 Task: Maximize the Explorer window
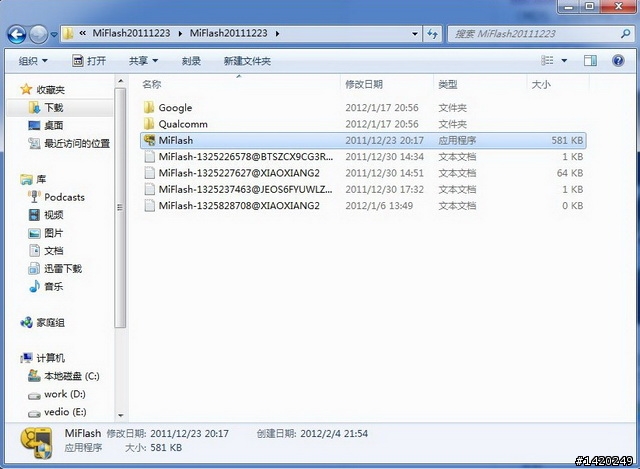(x=589, y=7)
